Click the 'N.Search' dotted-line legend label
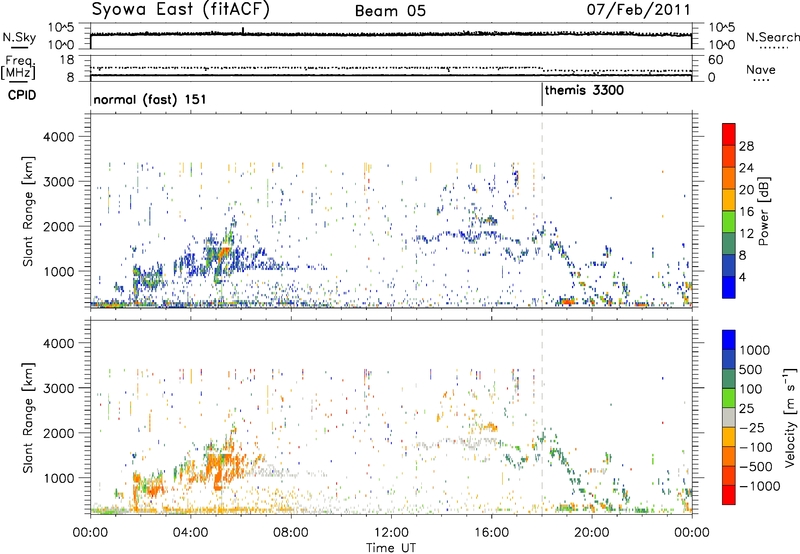 (x=773, y=37)
